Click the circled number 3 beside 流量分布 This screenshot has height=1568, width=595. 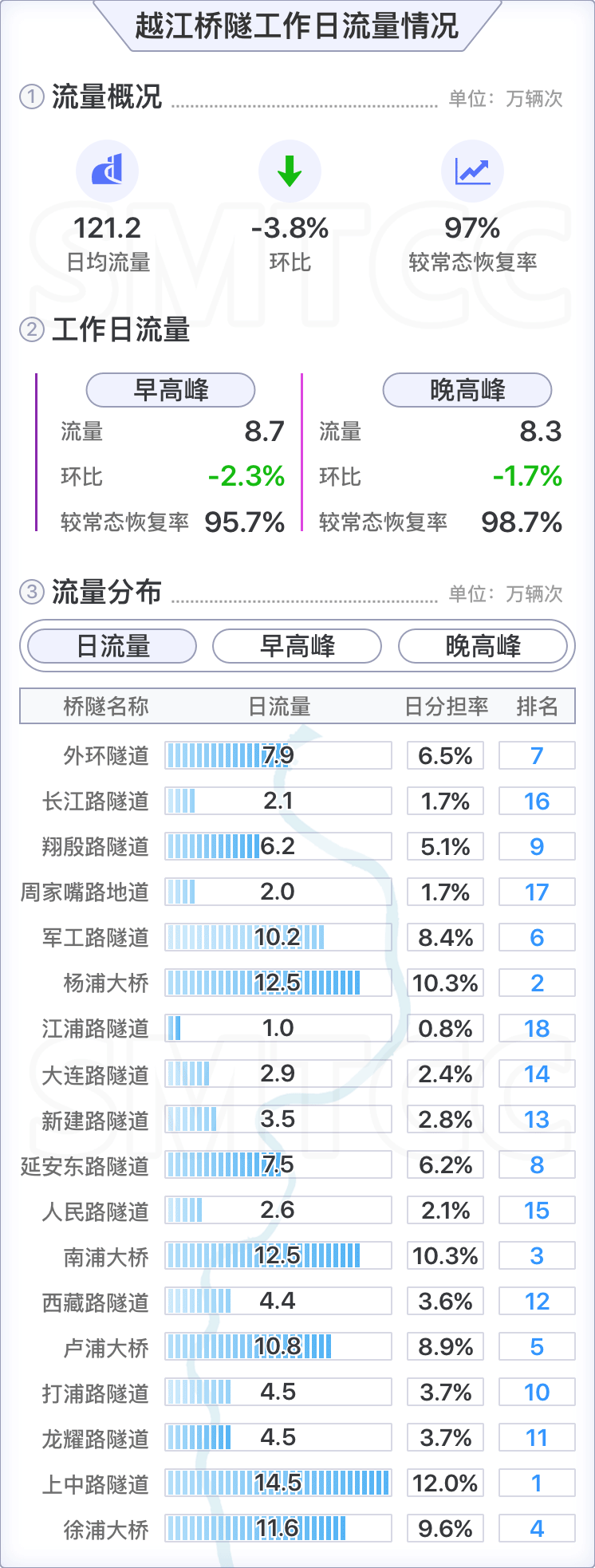coord(31,592)
